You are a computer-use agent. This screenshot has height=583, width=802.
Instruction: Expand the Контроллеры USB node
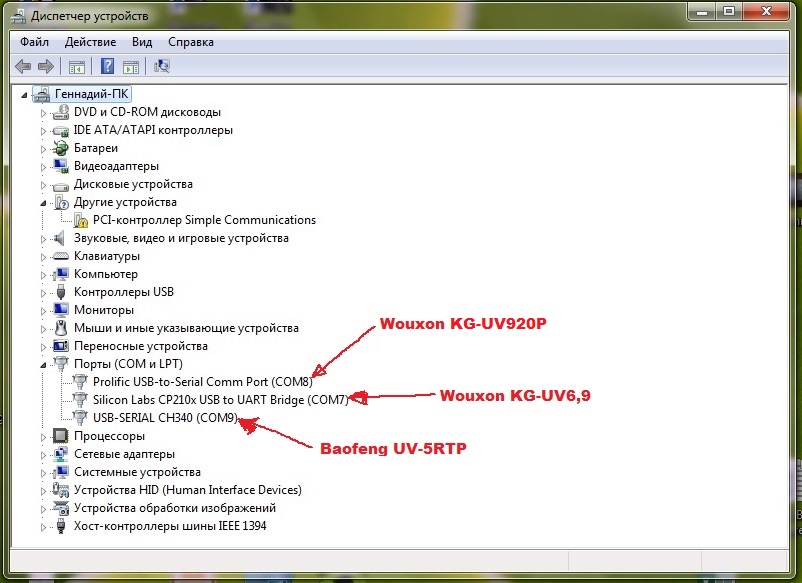(43, 293)
